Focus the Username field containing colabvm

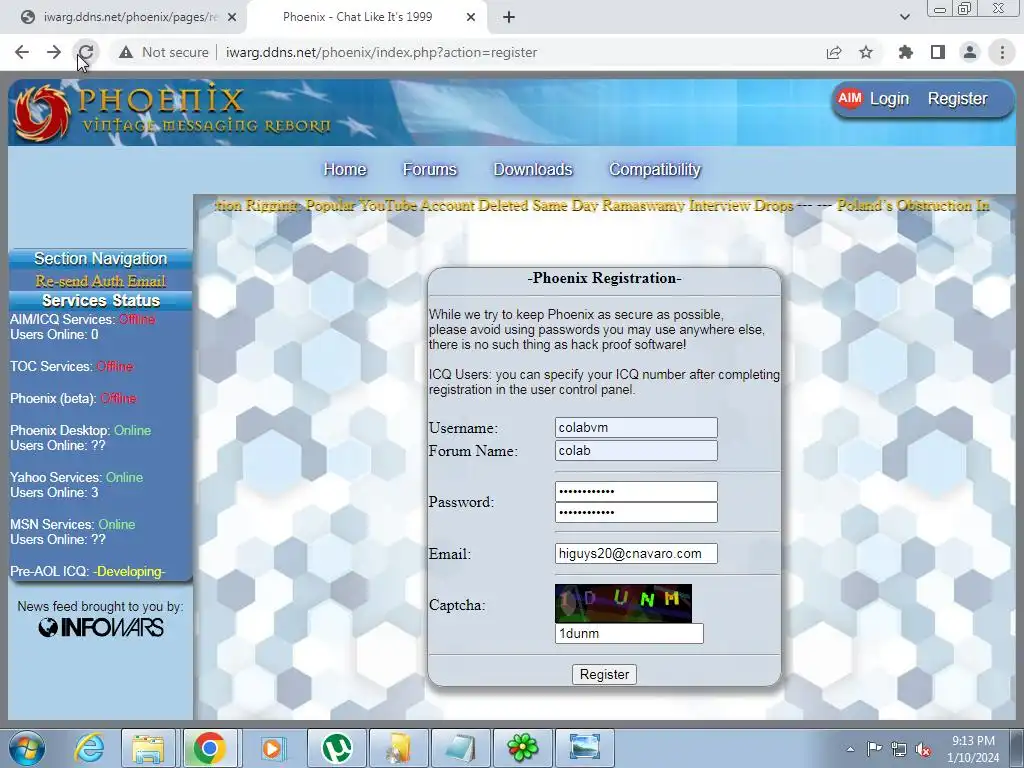click(636, 428)
